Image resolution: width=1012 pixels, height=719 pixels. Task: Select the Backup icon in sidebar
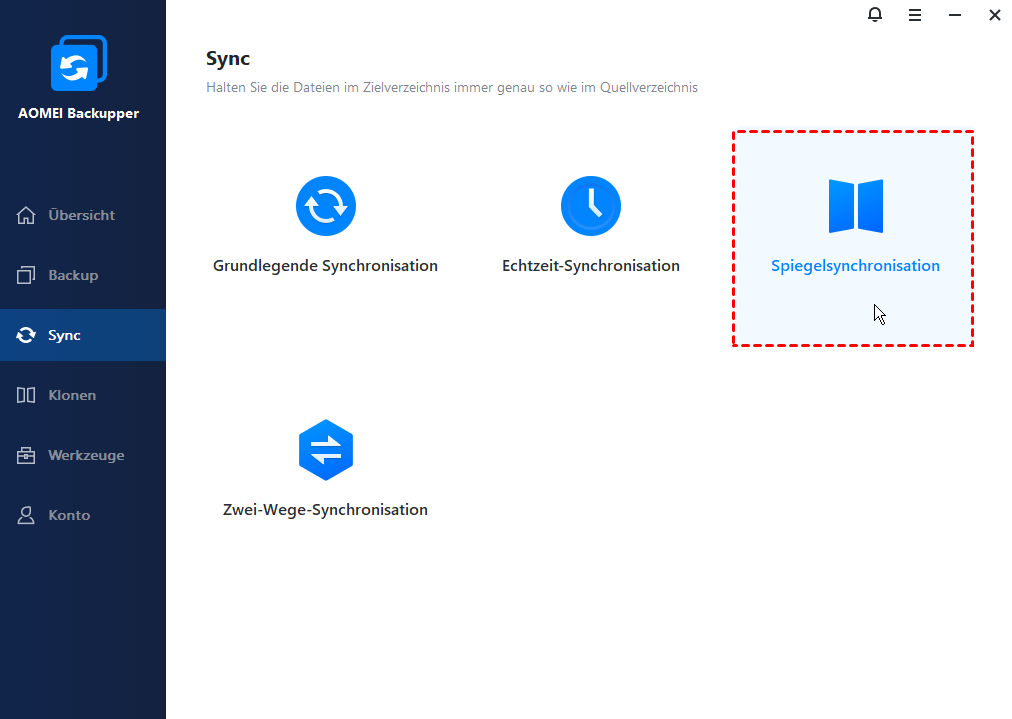pyautogui.click(x=26, y=275)
